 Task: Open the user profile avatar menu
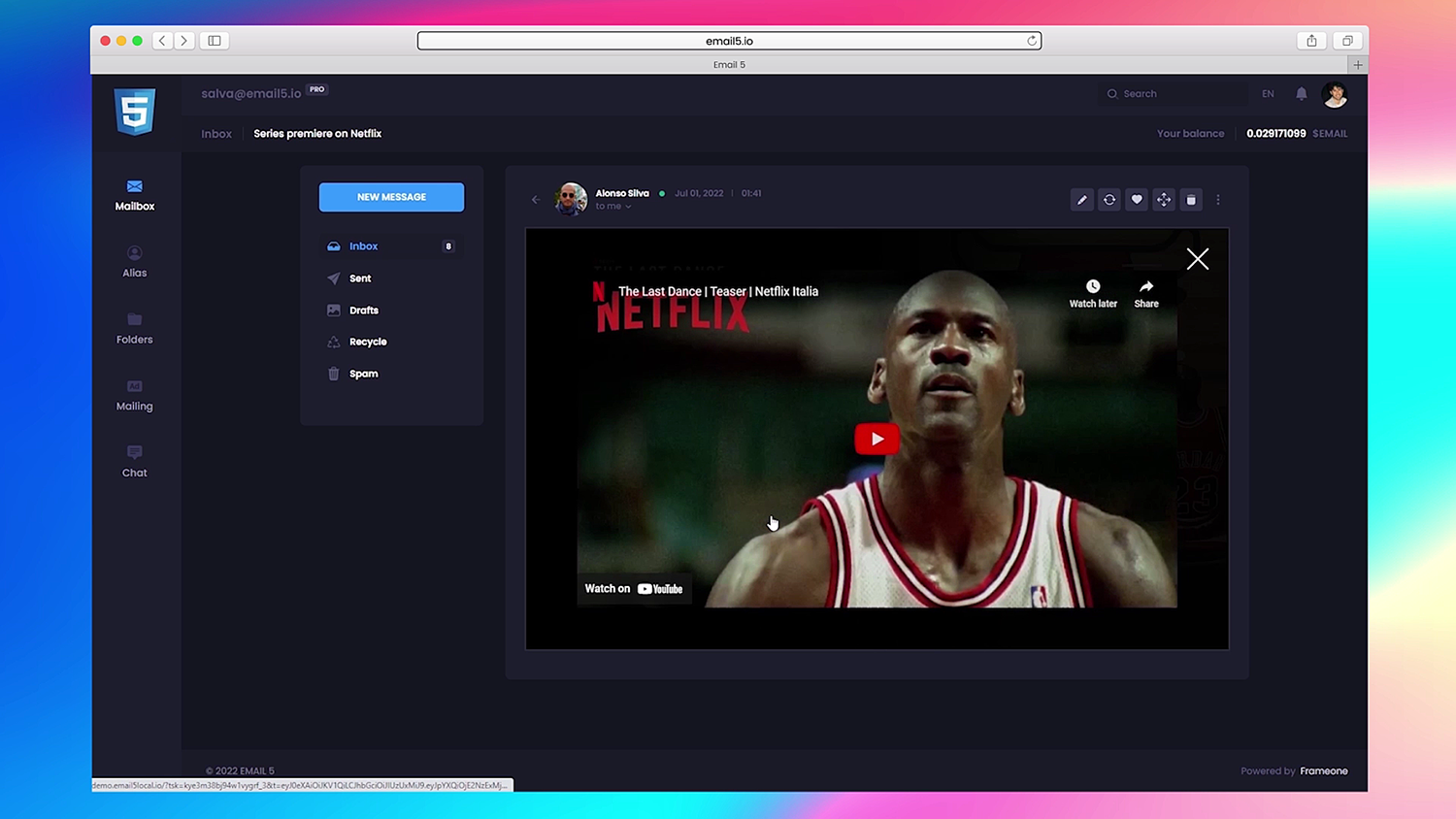point(1335,94)
